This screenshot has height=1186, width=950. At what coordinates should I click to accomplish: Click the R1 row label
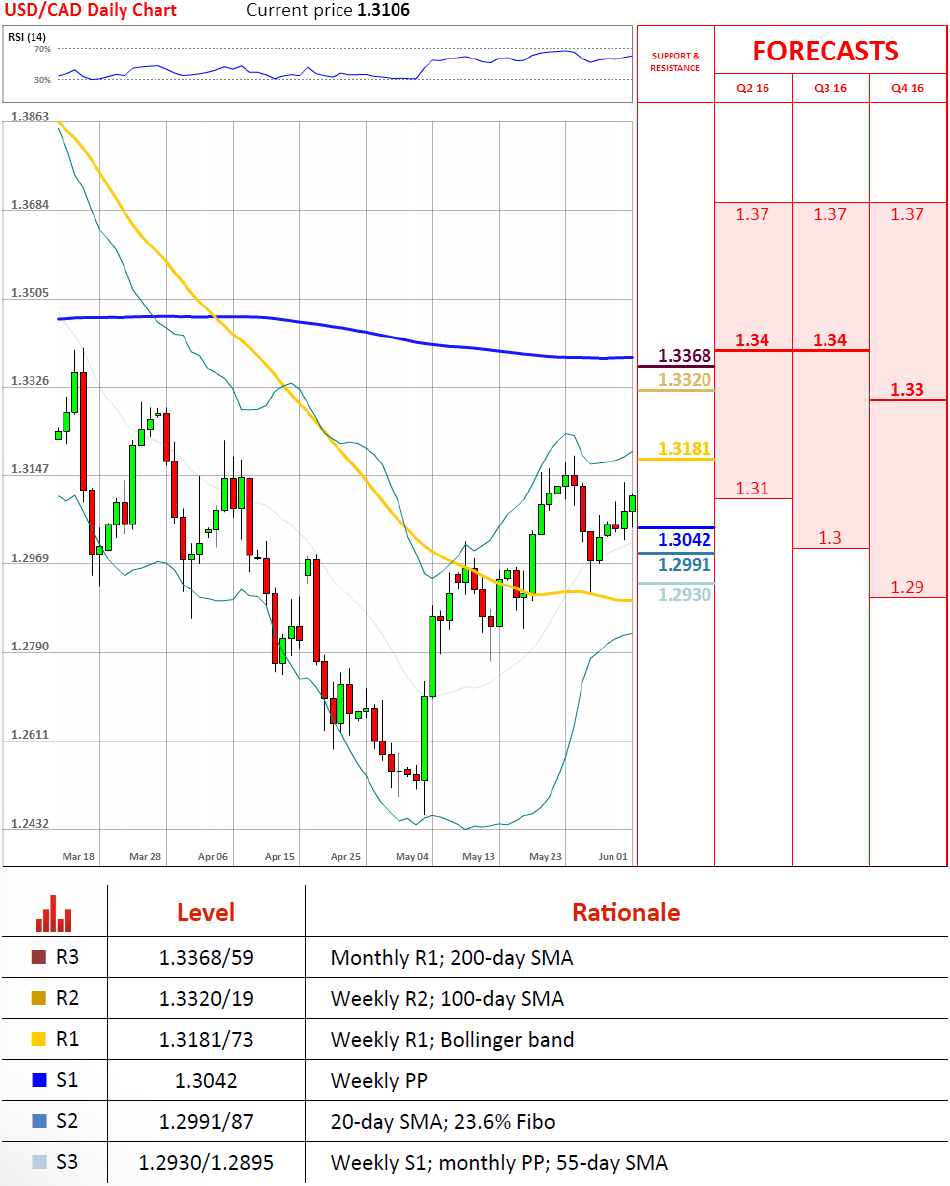(x=67, y=1039)
